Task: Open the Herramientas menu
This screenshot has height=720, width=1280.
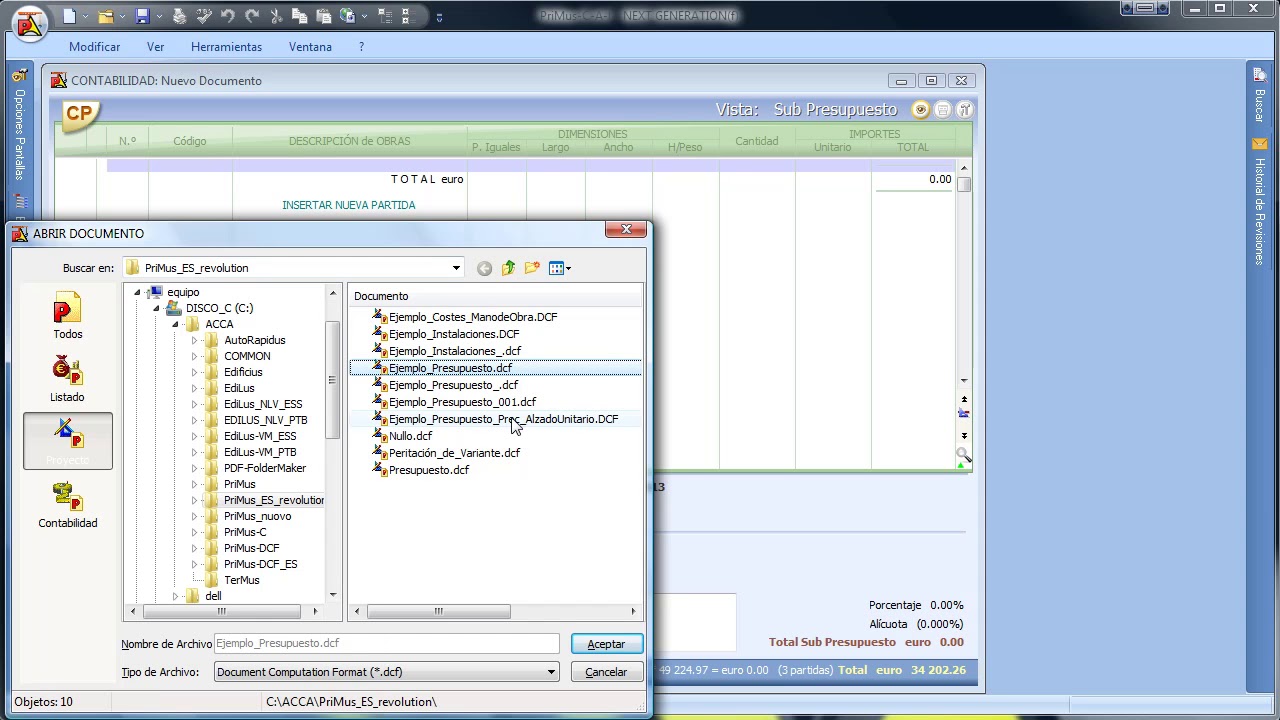Action: click(226, 47)
